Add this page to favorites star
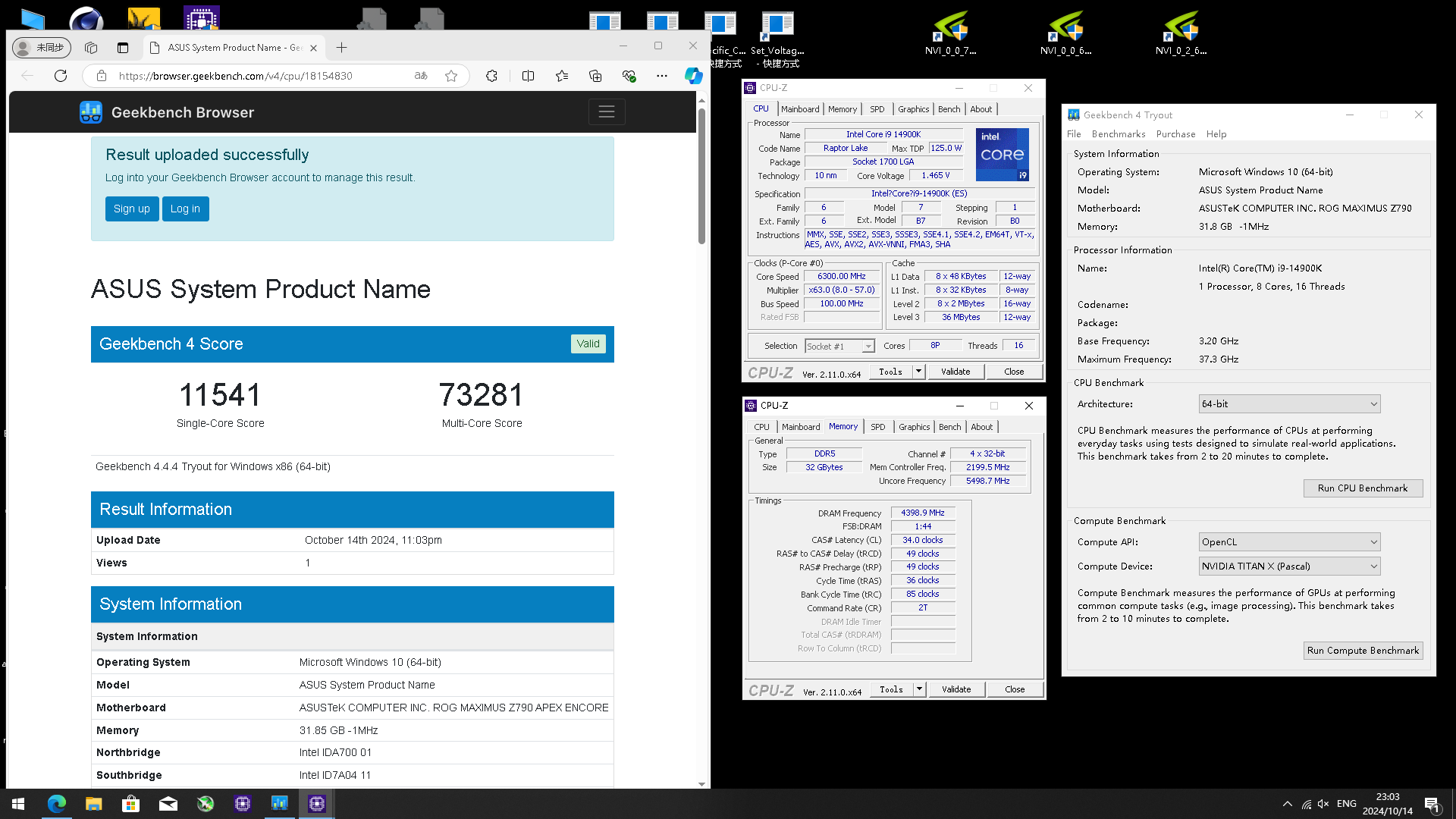This screenshot has height=819, width=1456. 451,76
